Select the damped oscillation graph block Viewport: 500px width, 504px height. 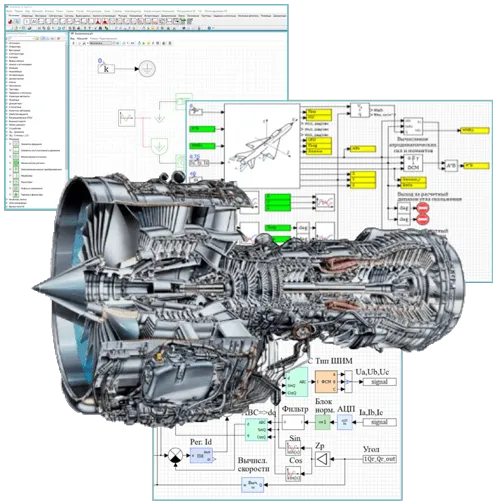tap(127, 118)
